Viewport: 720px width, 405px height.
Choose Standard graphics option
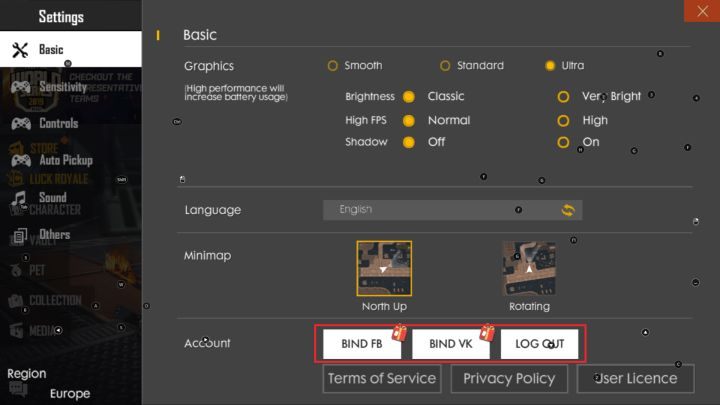click(445, 66)
